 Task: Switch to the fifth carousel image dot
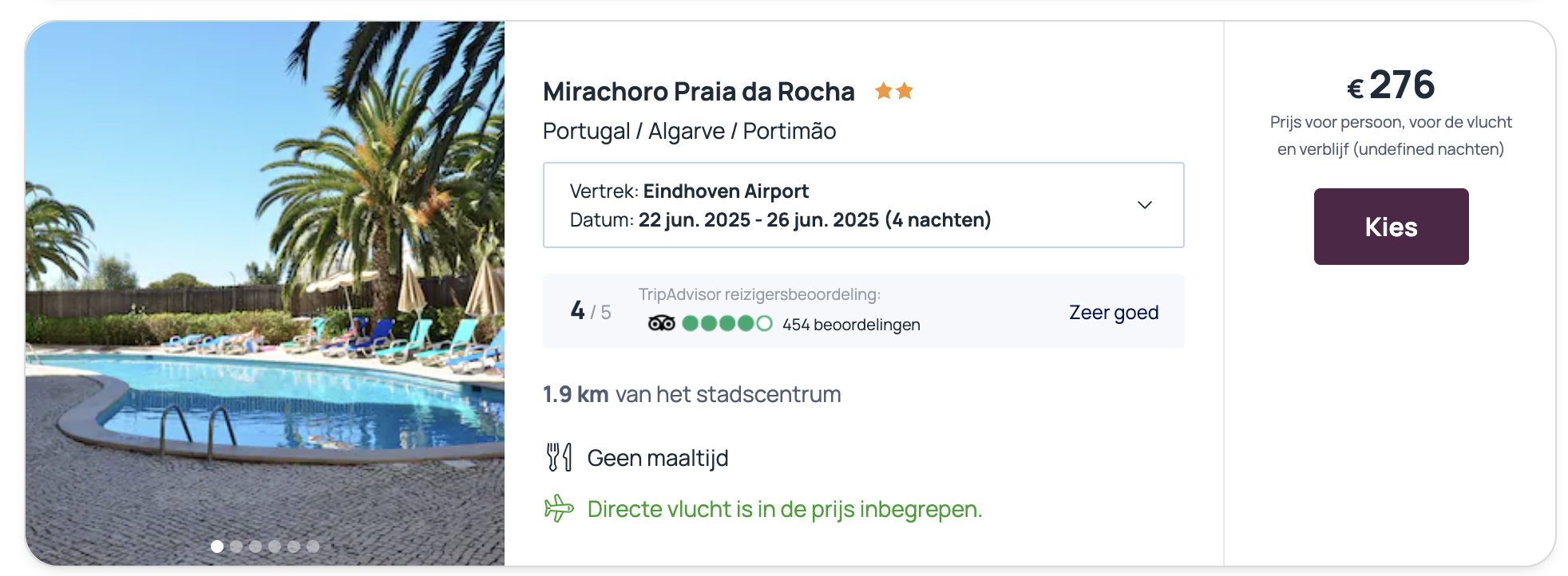(x=294, y=546)
